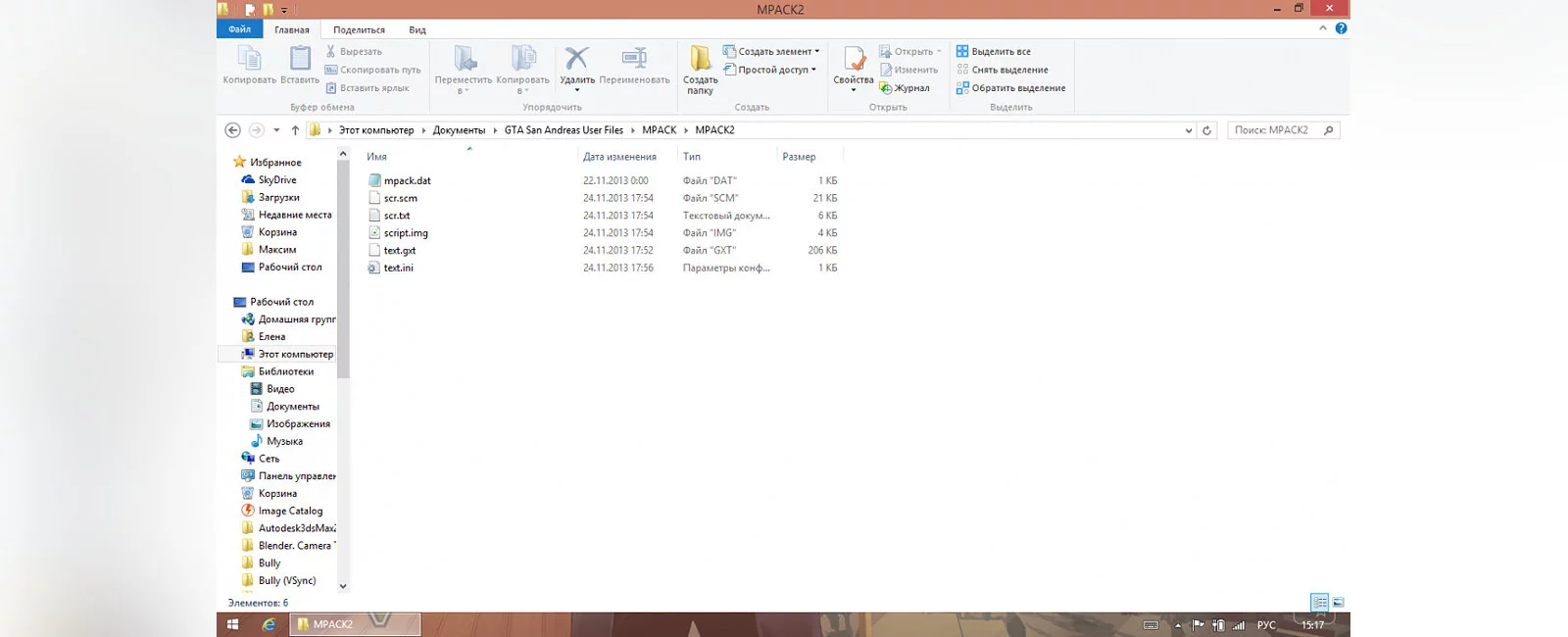This screenshot has width=1568, height=637.
Task: Click the Переименовать rename button
Action: click(634, 65)
